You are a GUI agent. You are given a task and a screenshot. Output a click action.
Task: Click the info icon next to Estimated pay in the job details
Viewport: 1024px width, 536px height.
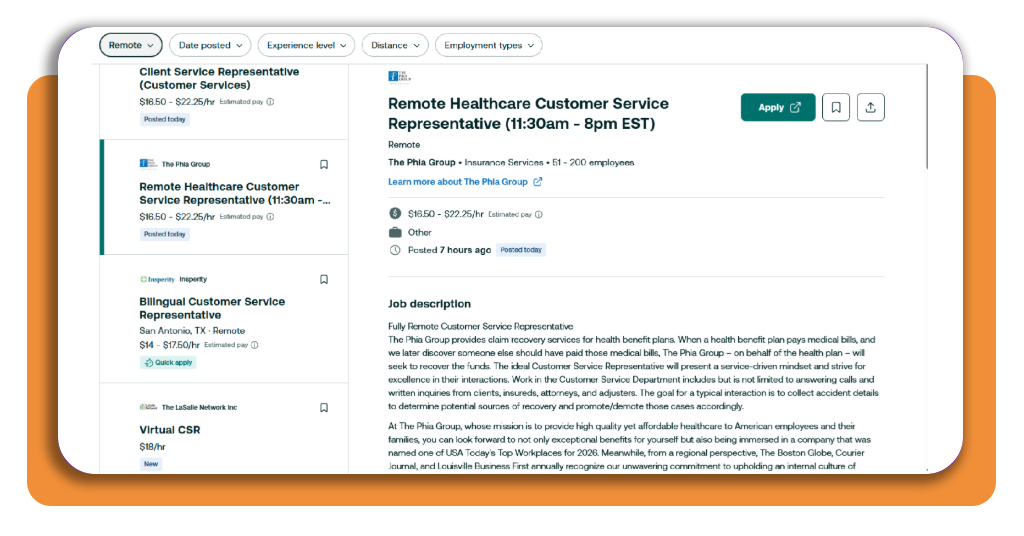pos(539,214)
